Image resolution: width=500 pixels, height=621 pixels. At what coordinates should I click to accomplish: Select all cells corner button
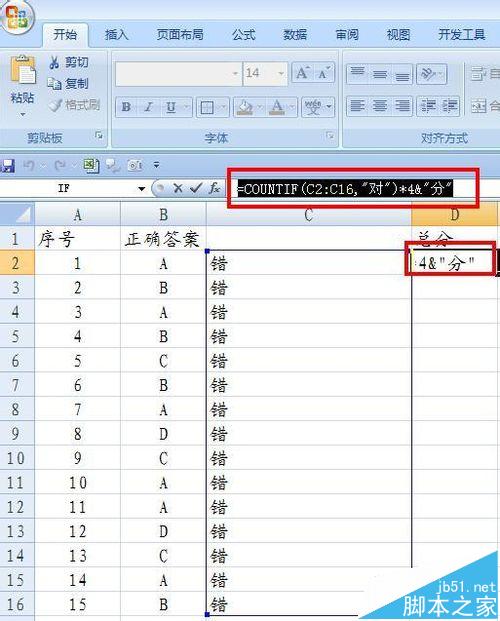[x=17, y=214]
